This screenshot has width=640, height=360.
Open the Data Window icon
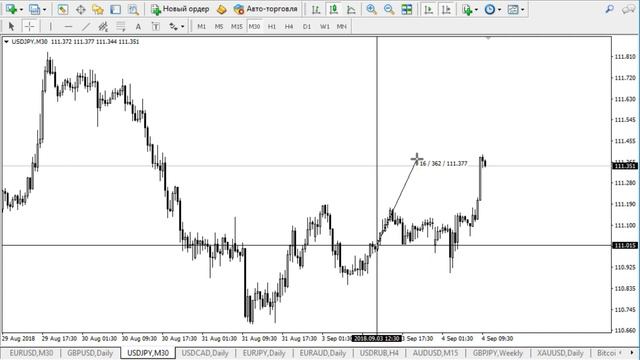80,9
